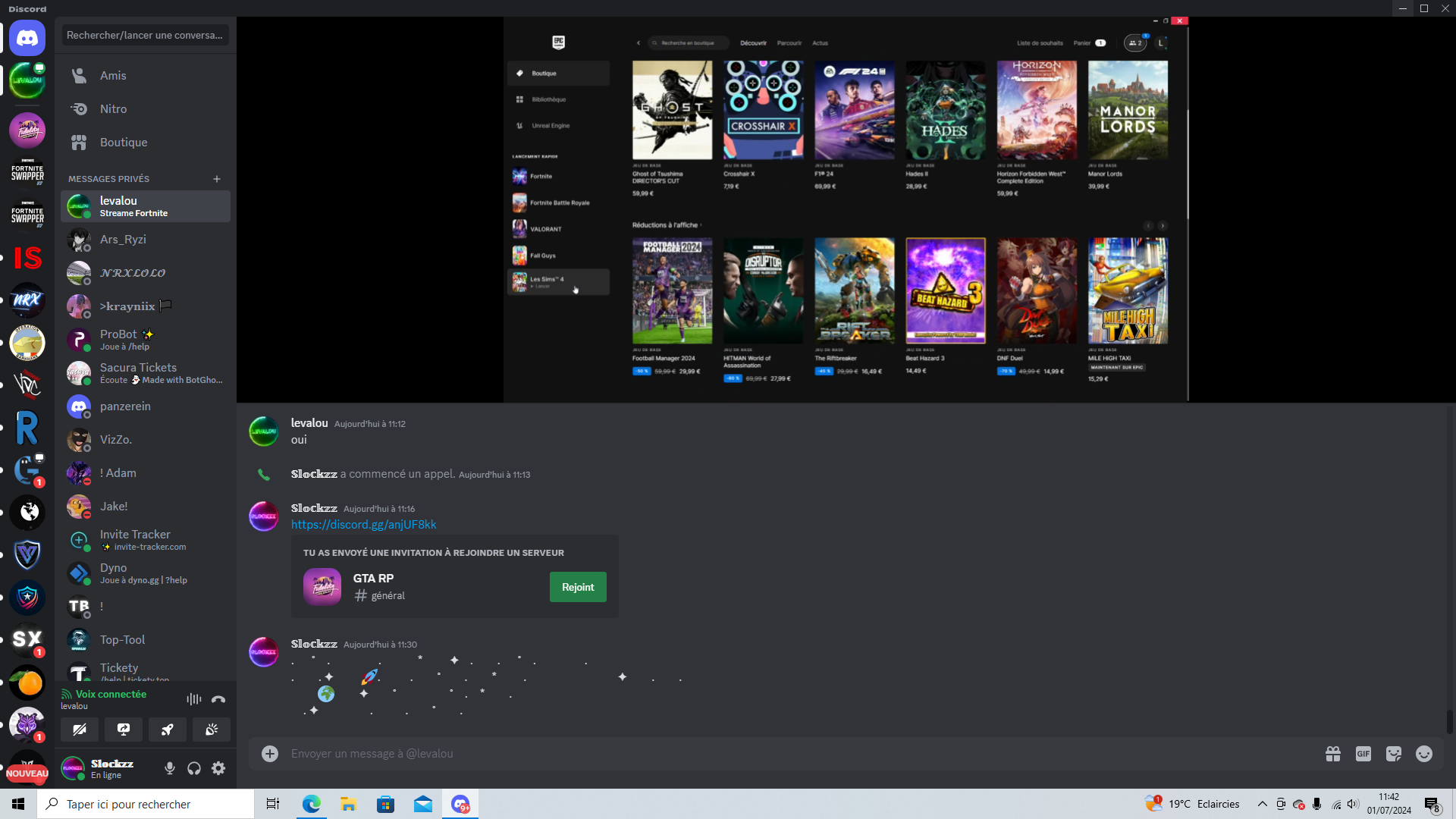Toggle screen sharing in voice panel
Viewport: 1456px width, 819px height.
point(124,730)
